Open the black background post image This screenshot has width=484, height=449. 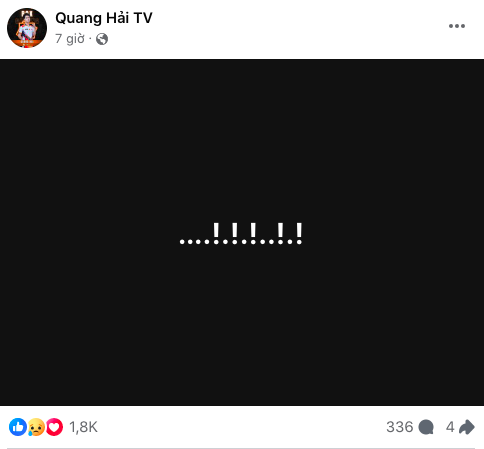pos(242,232)
